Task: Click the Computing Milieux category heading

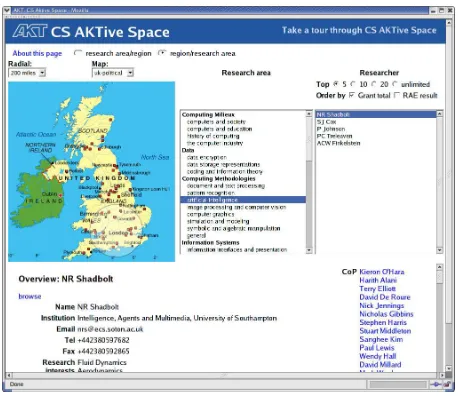Action: tap(208, 115)
